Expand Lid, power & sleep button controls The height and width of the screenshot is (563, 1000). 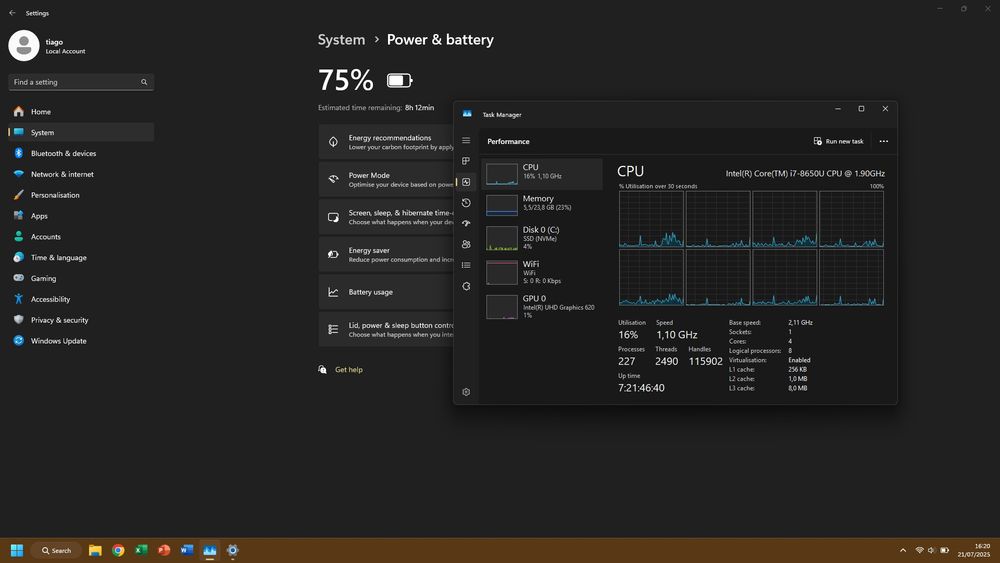point(386,330)
